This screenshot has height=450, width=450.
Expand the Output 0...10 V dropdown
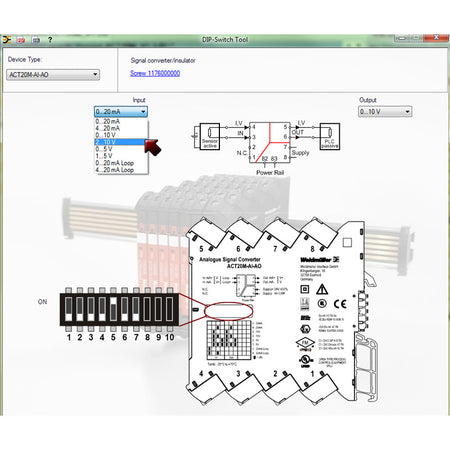click(385, 112)
